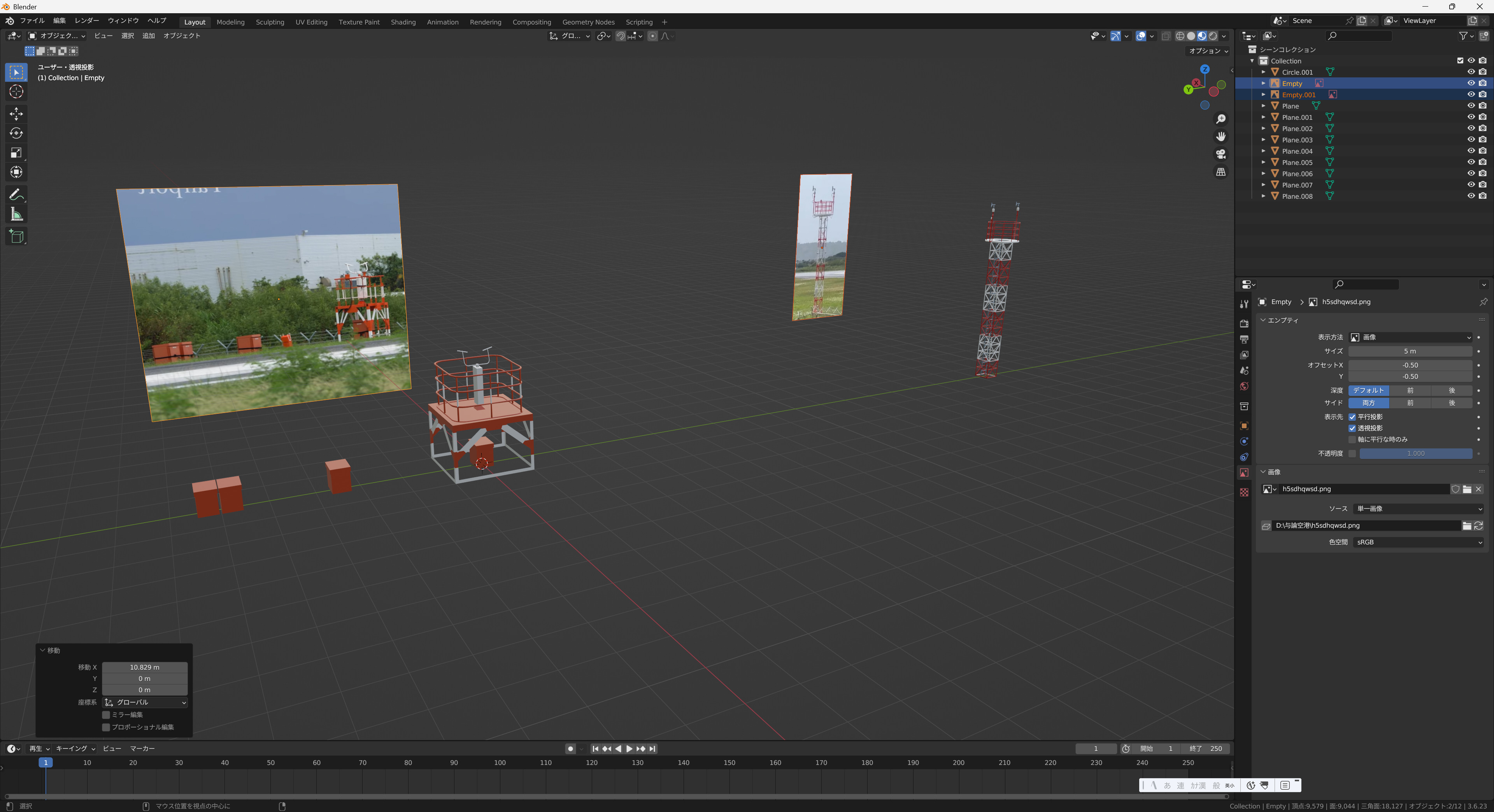
Task: Switch to the Shading workspace tab
Action: pyautogui.click(x=403, y=22)
